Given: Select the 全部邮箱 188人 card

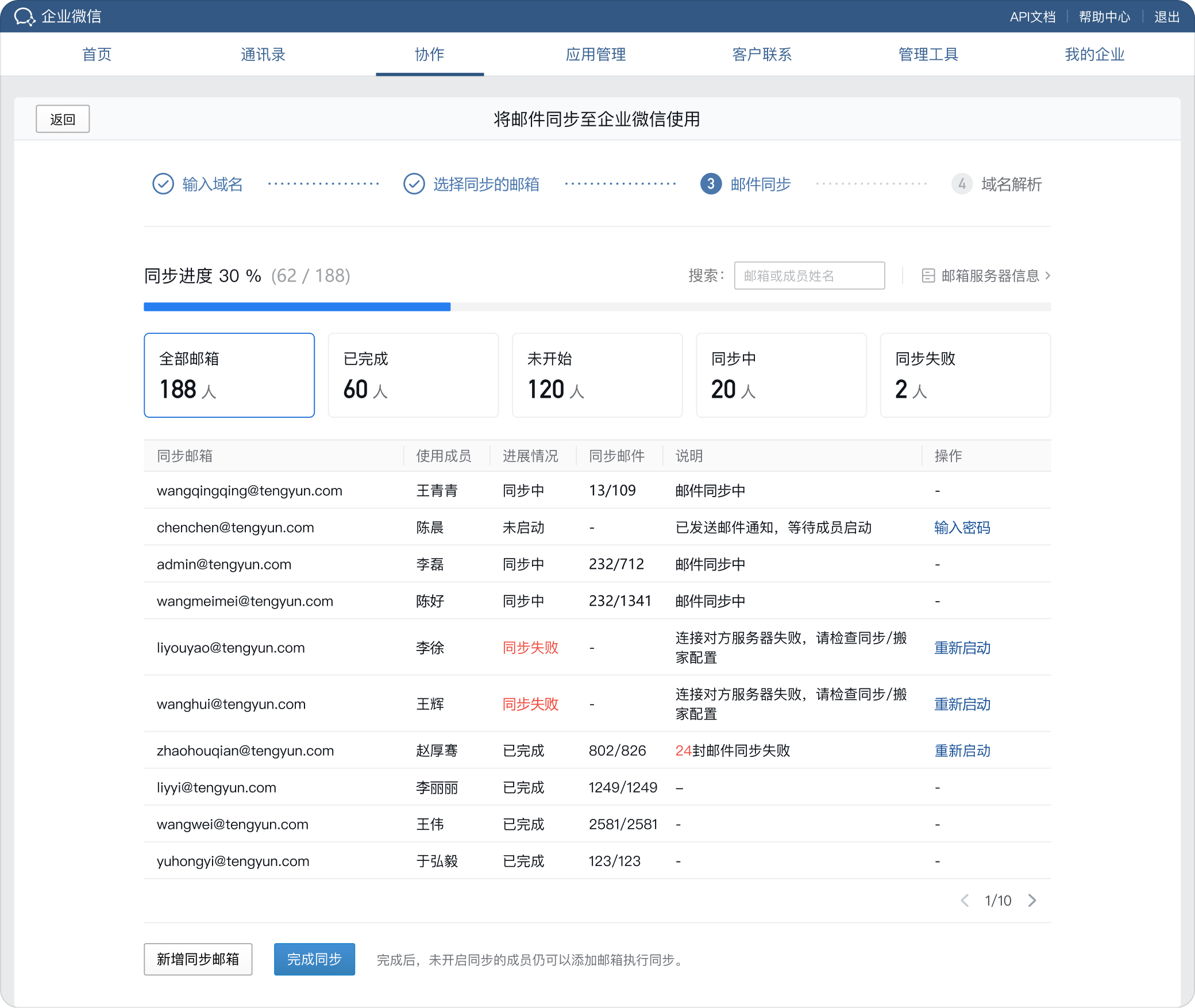Looking at the screenshot, I should [x=229, y=375].
